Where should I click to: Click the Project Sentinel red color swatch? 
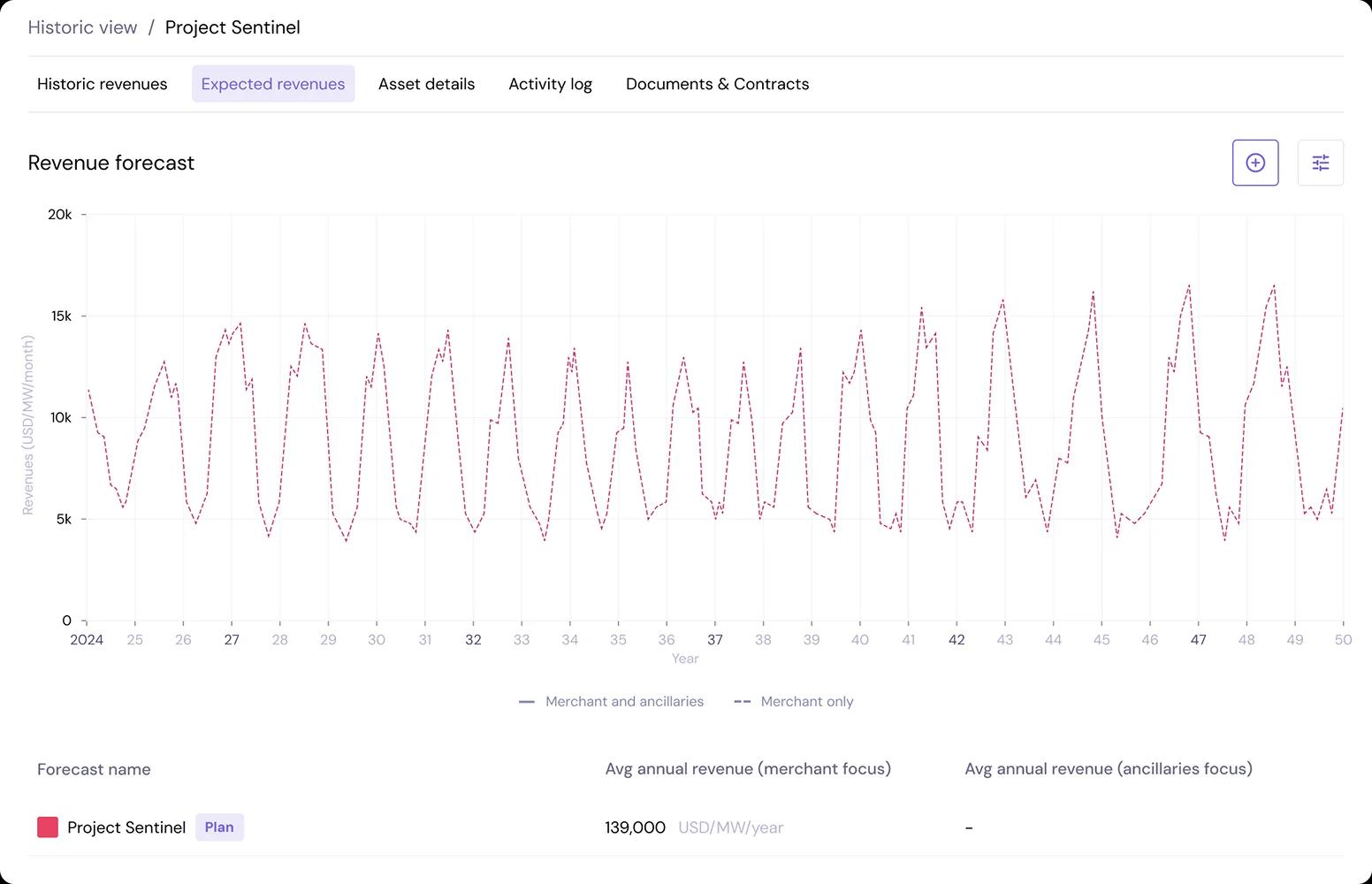[48, 827]
